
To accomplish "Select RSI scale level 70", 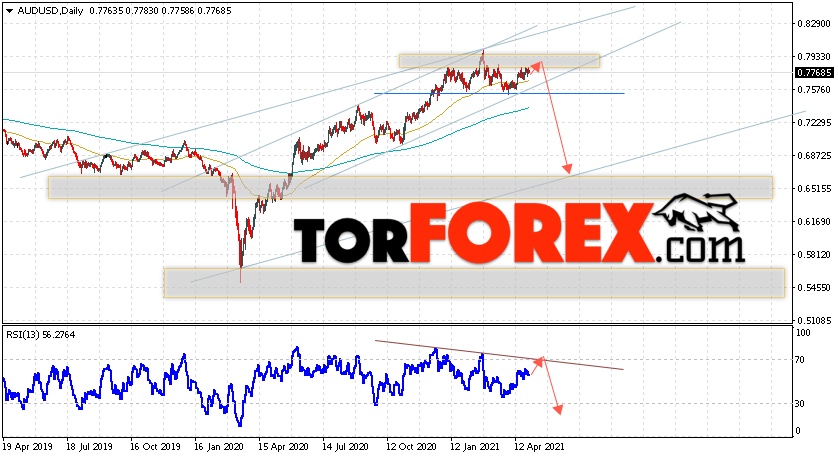I will tap(800, 360).
